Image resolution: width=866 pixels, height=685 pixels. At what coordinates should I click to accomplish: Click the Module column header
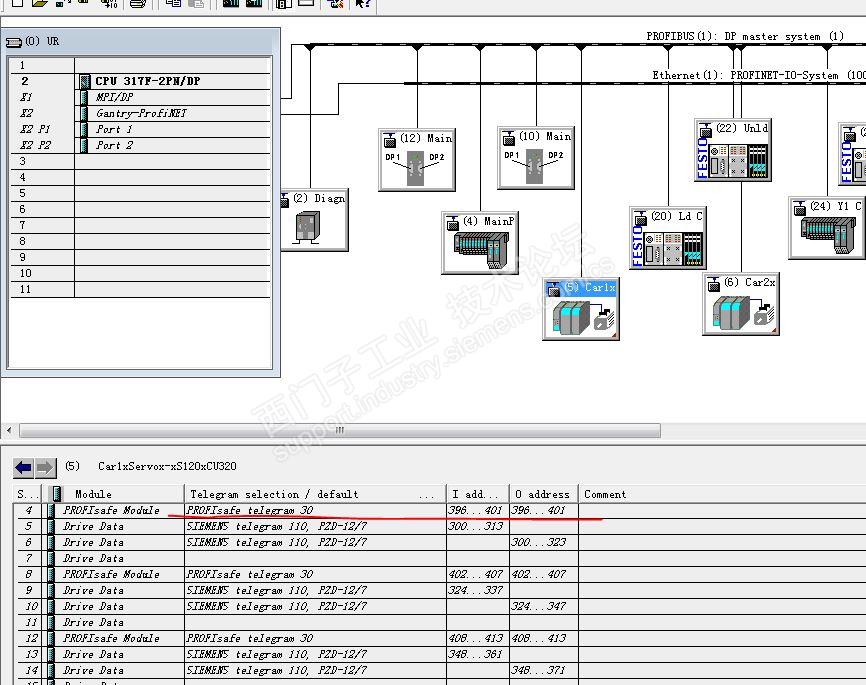[94, 494]
